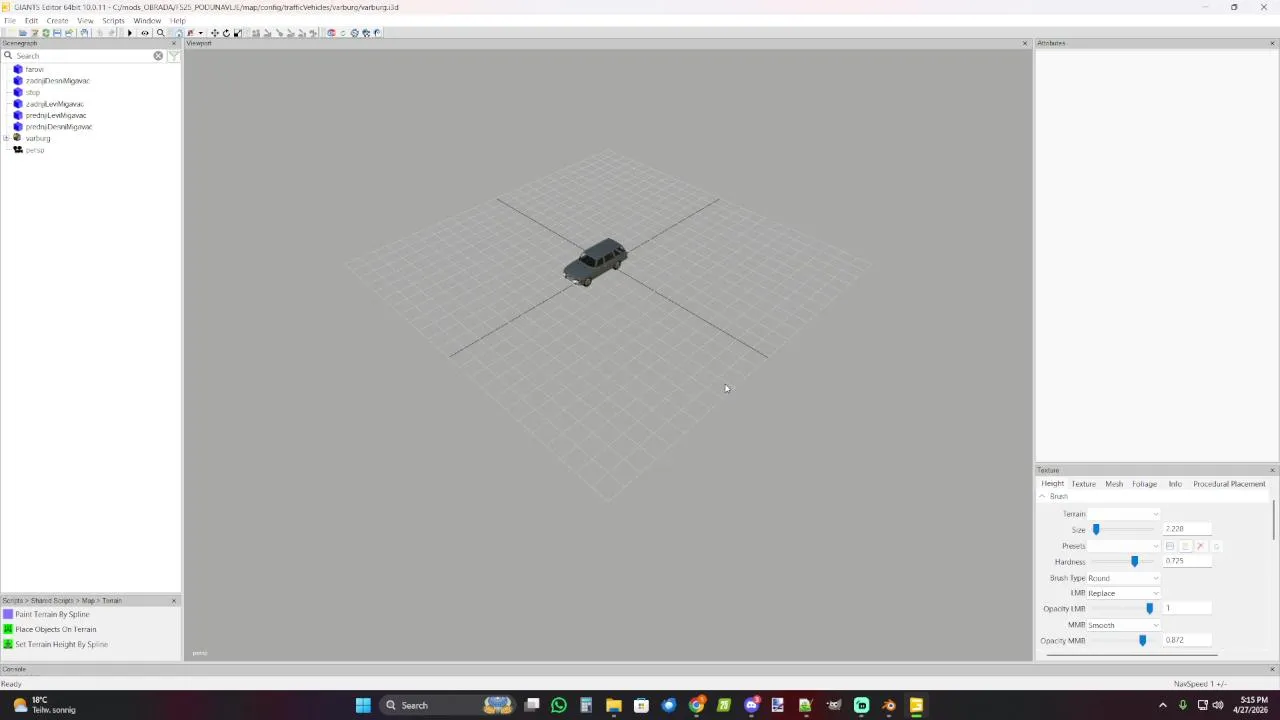Screen dimensions: 1280x720
Task: Select the farovi node in scenegraph
Action: coord(34,69)
